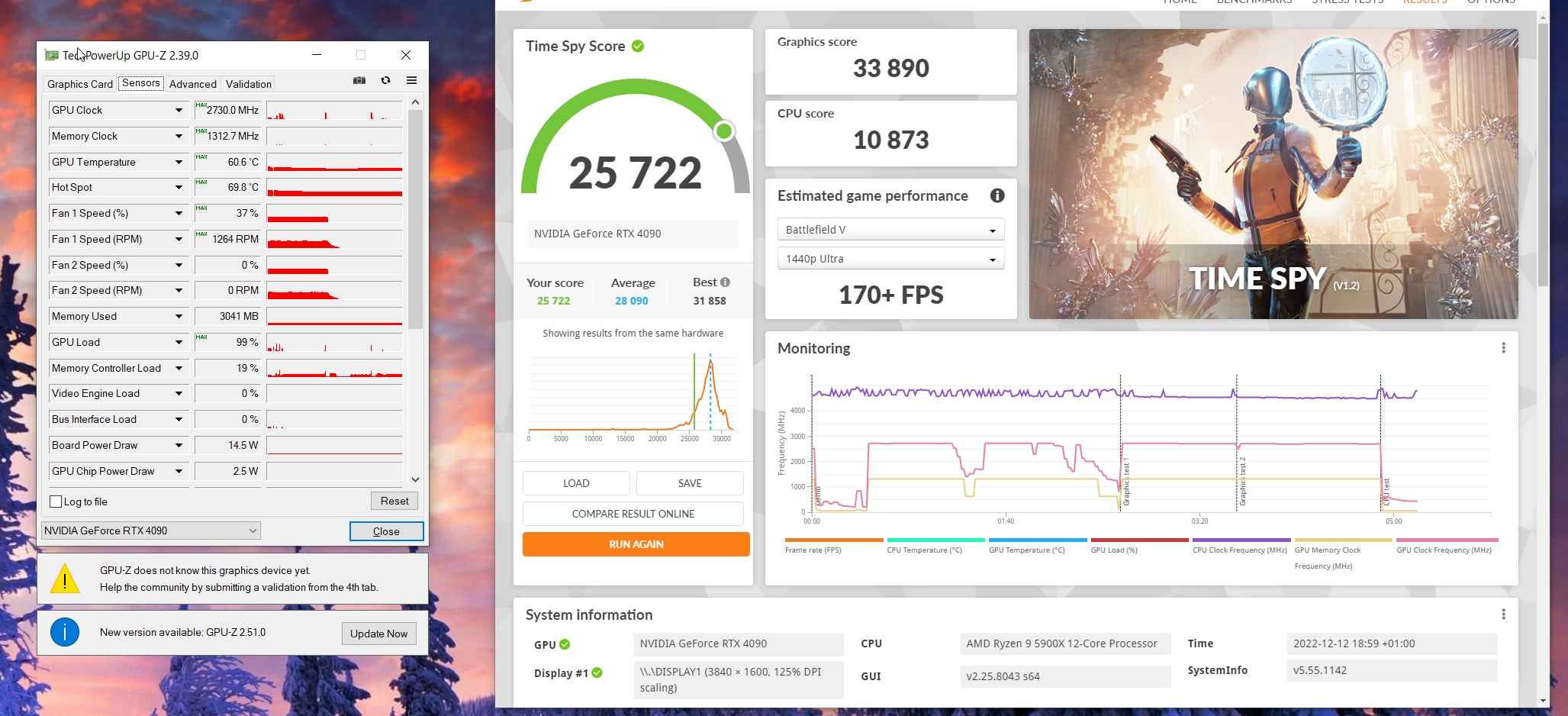Click the GPU Clock Frequency pink legend swatch
This screenshot has height=716, width=1568.
point(1447,540)
